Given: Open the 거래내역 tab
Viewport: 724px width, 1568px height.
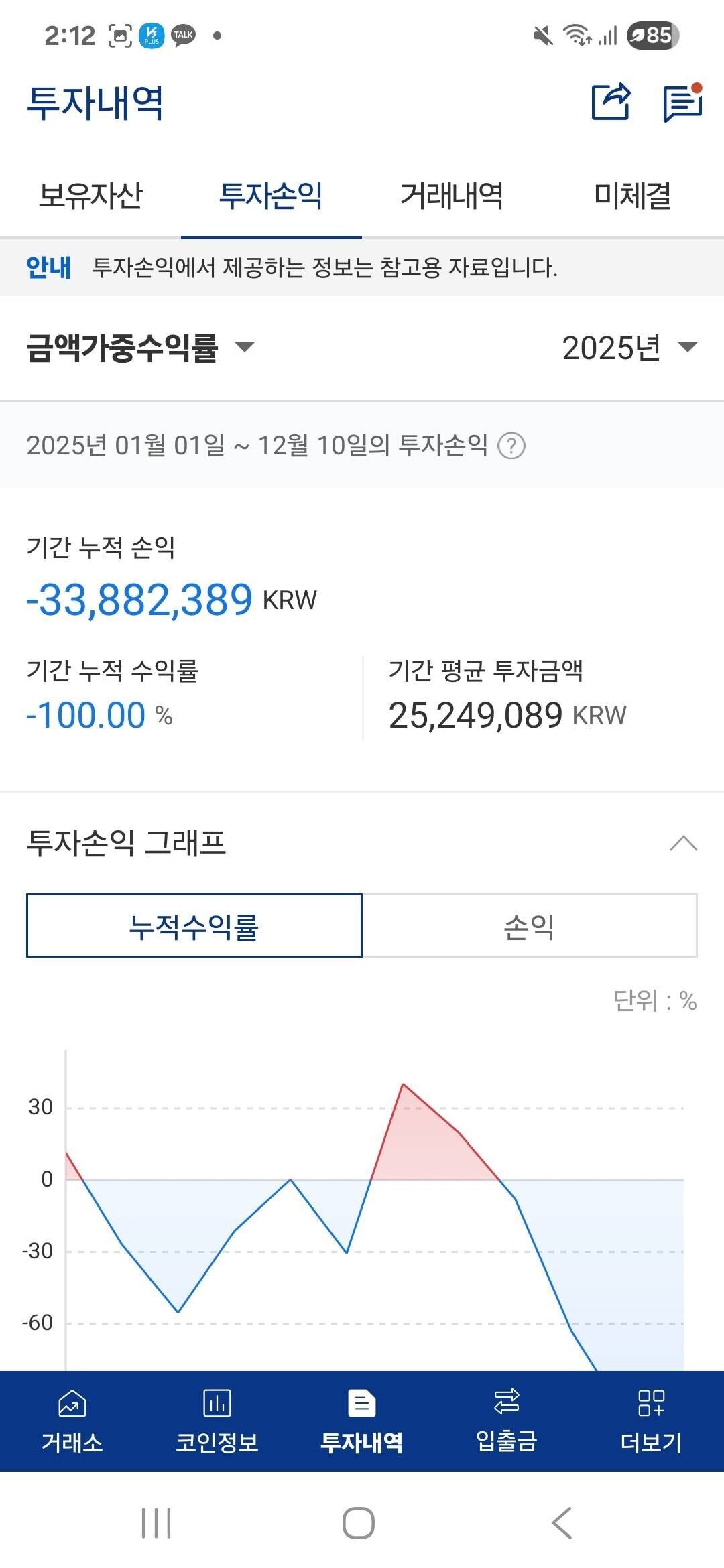Looking at the screenshot, I should pyautogui.click(x=454, y=195).
